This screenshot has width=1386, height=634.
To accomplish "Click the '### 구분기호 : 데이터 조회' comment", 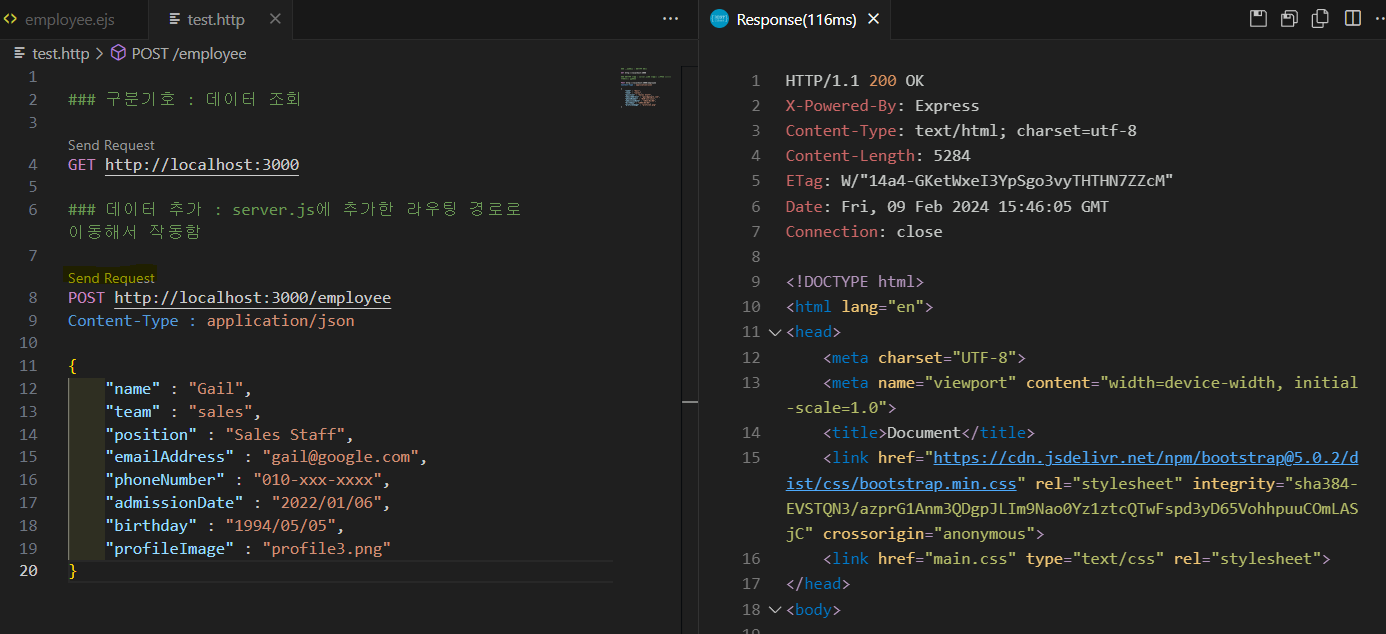I will (x=184, y=99).
